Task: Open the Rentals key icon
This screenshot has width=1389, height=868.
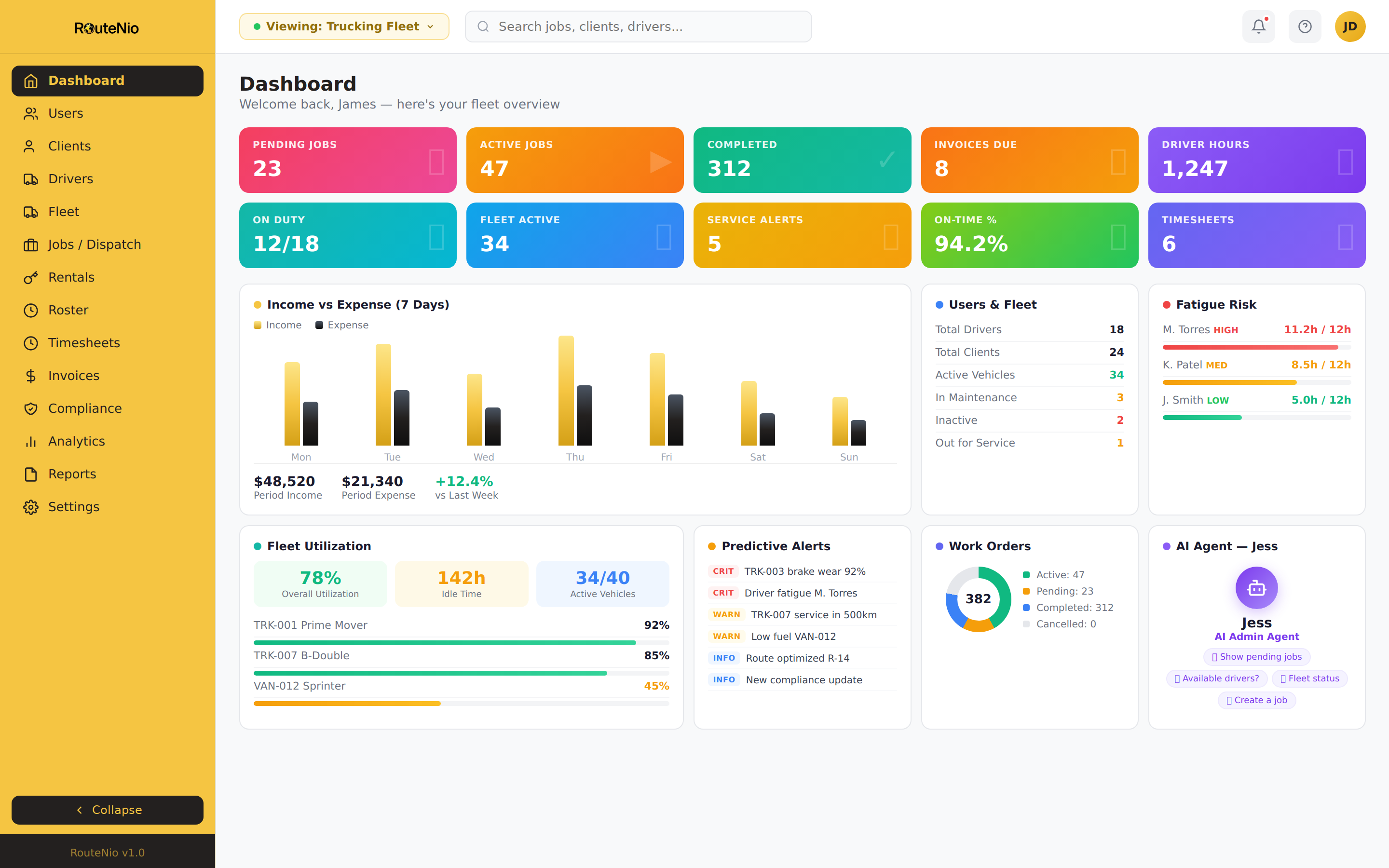Action: 30,277
